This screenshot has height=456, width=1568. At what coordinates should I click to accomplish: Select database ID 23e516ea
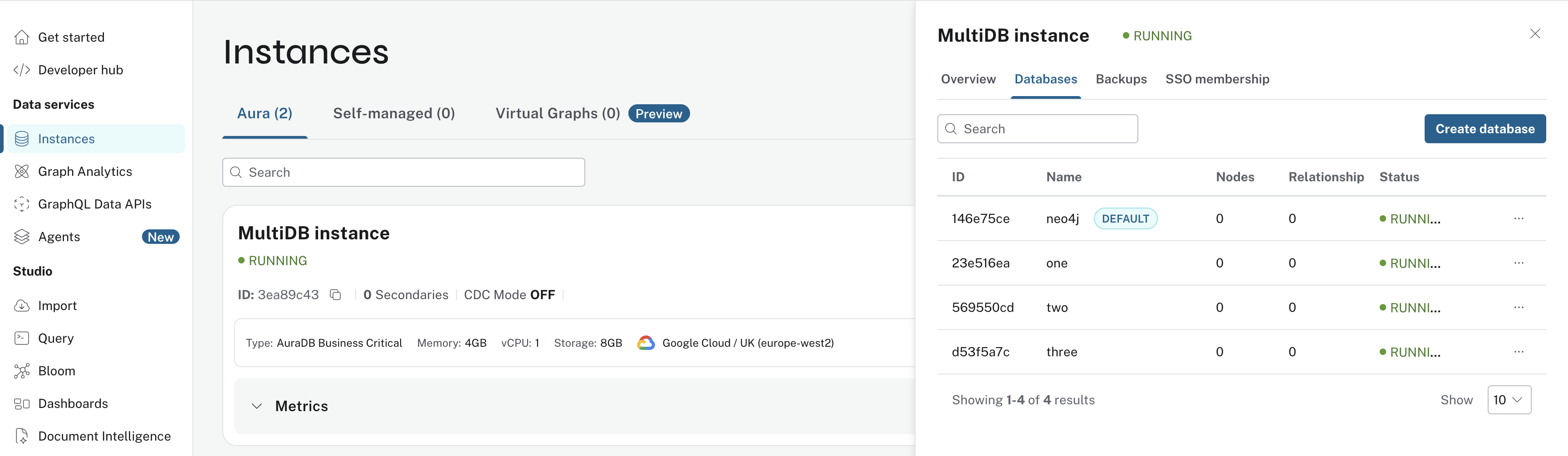(x=980, y=262)
